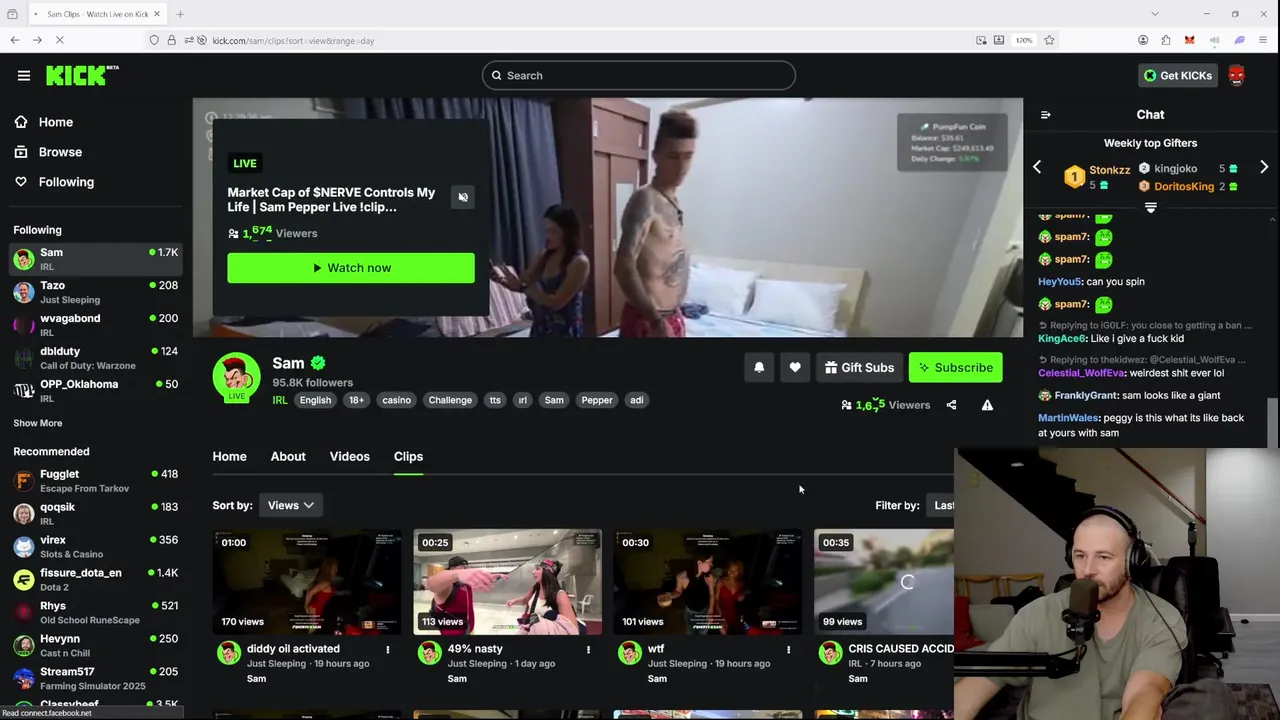
Task: Open the recommended Fugglet channel
Action: click(95, 481)
